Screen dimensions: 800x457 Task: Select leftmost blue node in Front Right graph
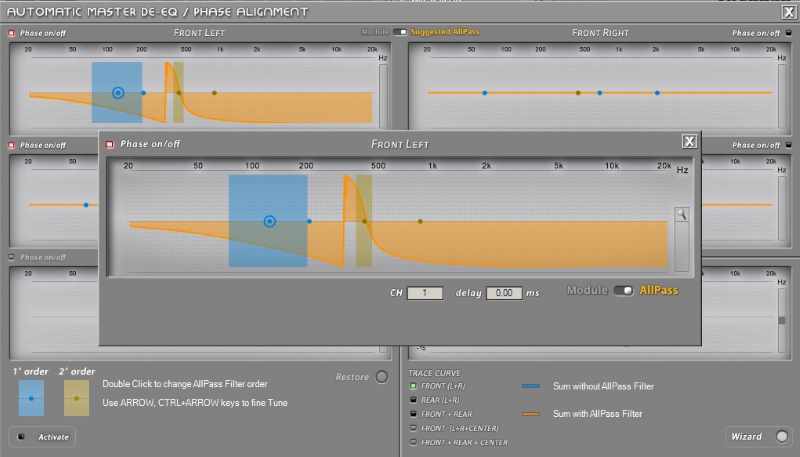click(485, 93)
